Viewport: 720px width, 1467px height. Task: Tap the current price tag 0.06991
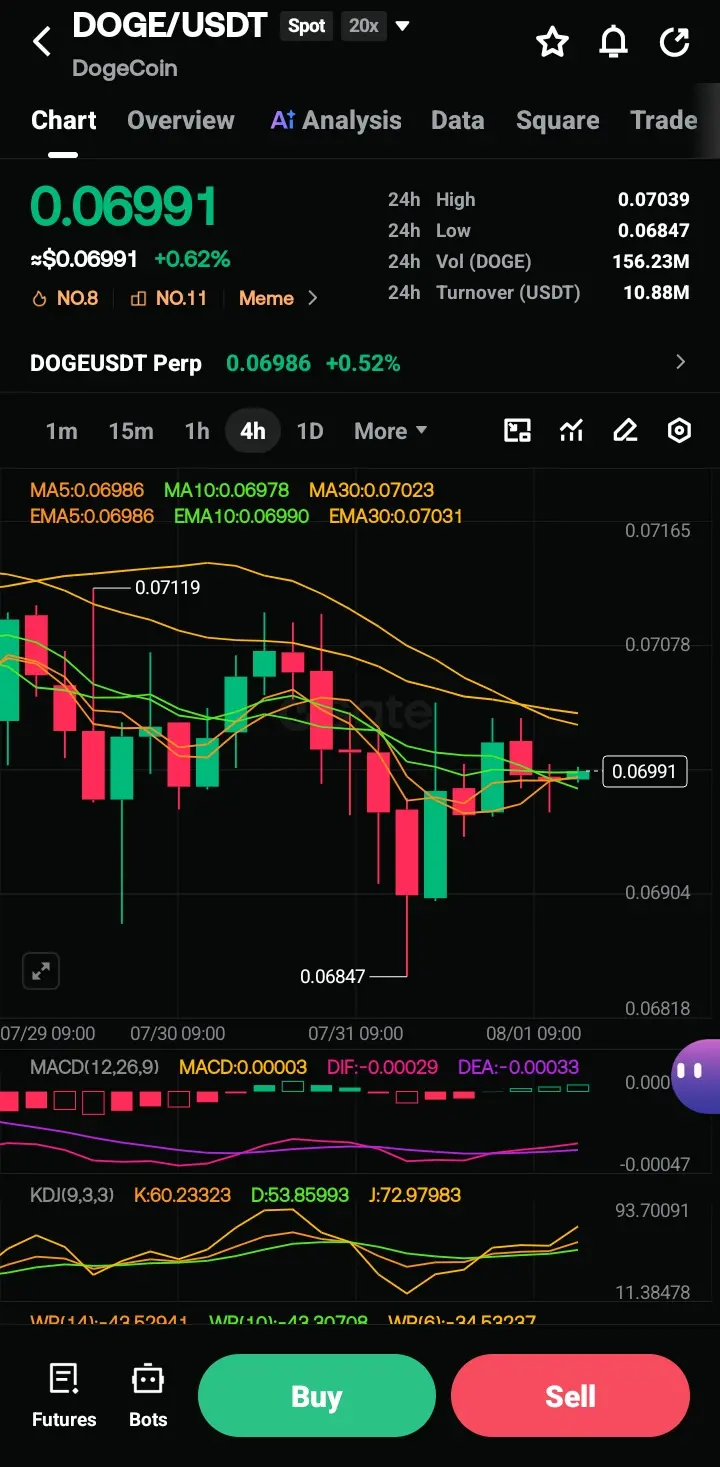pos(645,772)
